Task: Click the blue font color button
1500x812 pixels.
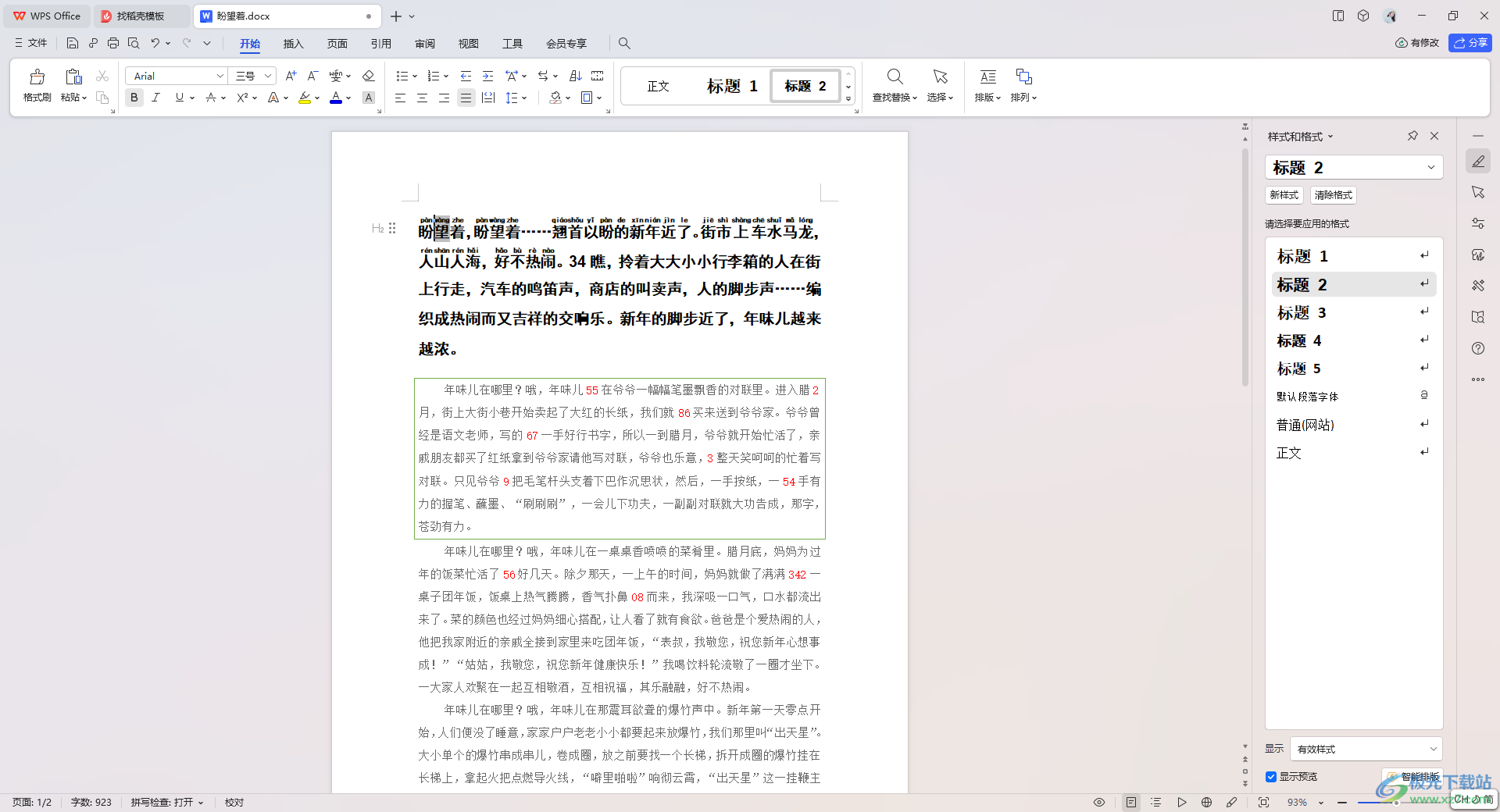Action: coord(336,98)
